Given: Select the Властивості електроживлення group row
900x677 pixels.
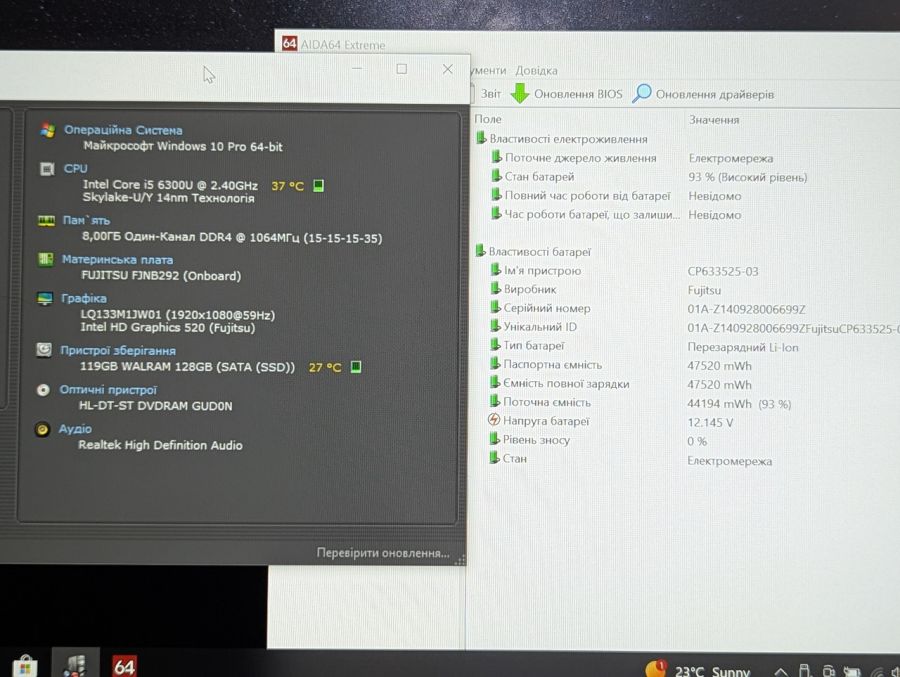Looking at the screenshot, I should click(562, 139).
